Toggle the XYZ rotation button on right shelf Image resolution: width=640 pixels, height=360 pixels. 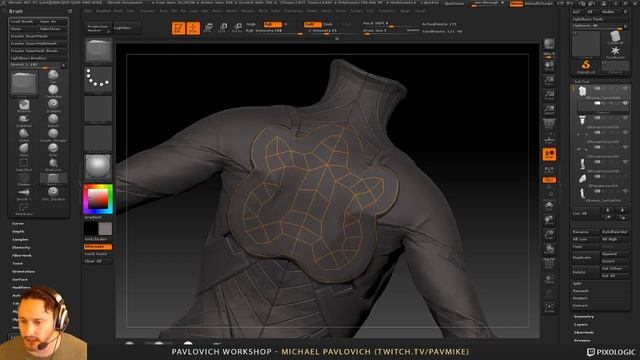tap(549, 180)
